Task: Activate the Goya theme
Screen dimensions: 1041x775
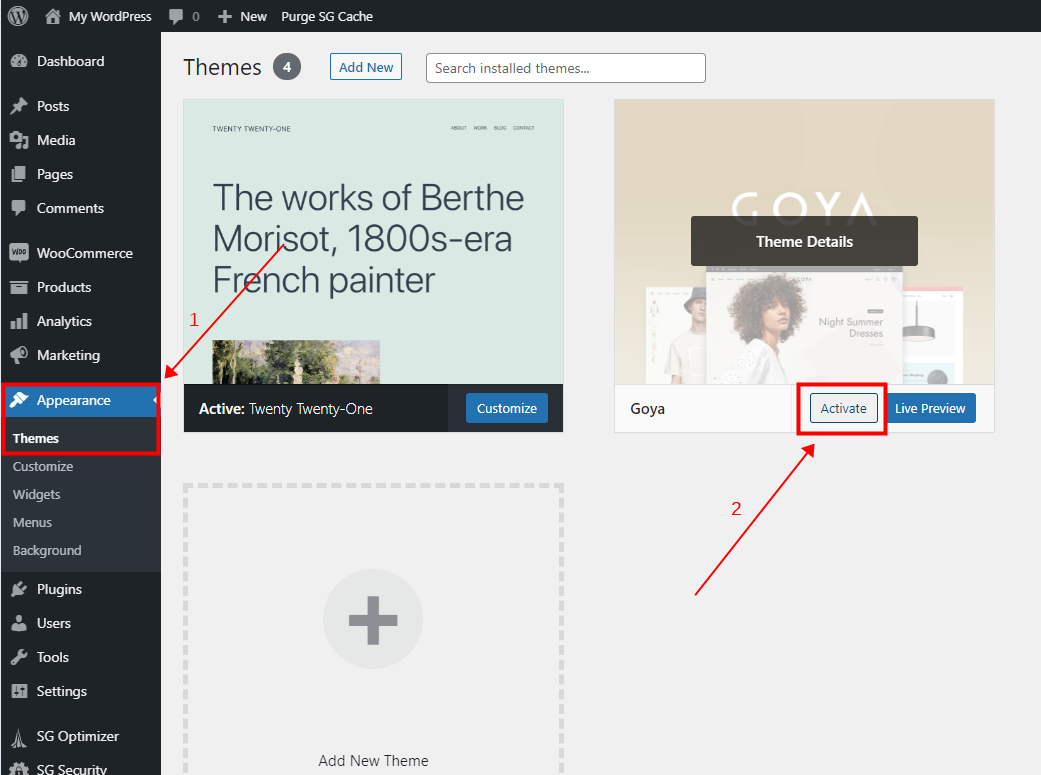Action: click(x=843, y=408)
